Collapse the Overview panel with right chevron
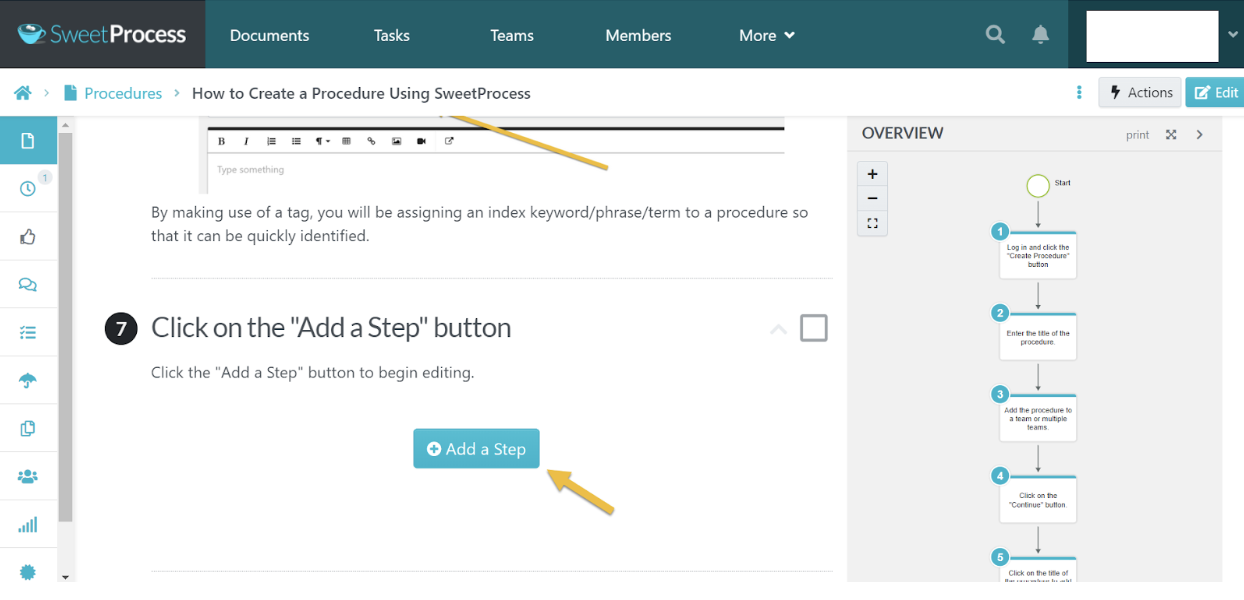This screenshot has height=600, width=1244. (1200, 135)
